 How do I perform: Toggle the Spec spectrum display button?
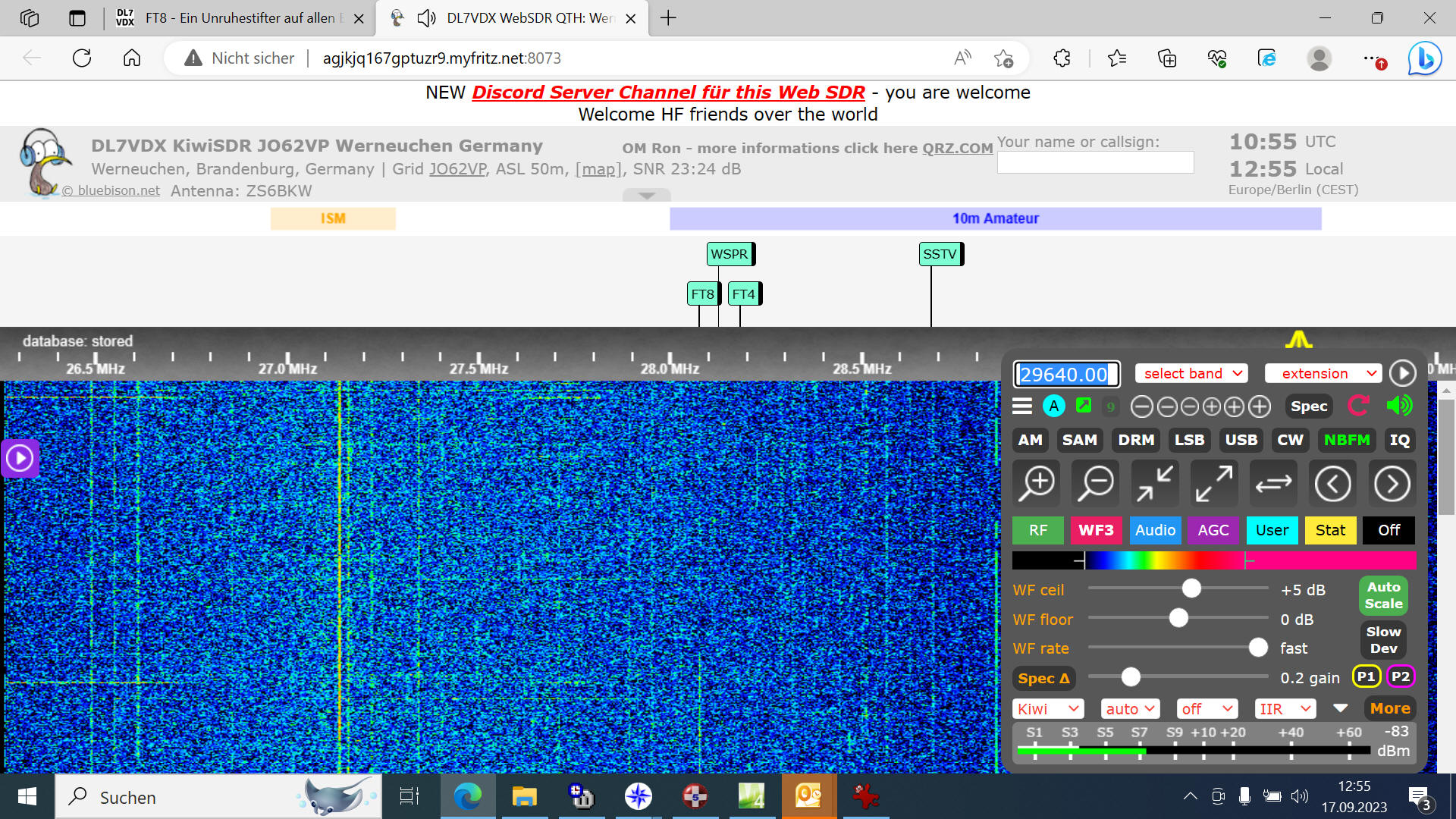click(x=1309, y=406)
